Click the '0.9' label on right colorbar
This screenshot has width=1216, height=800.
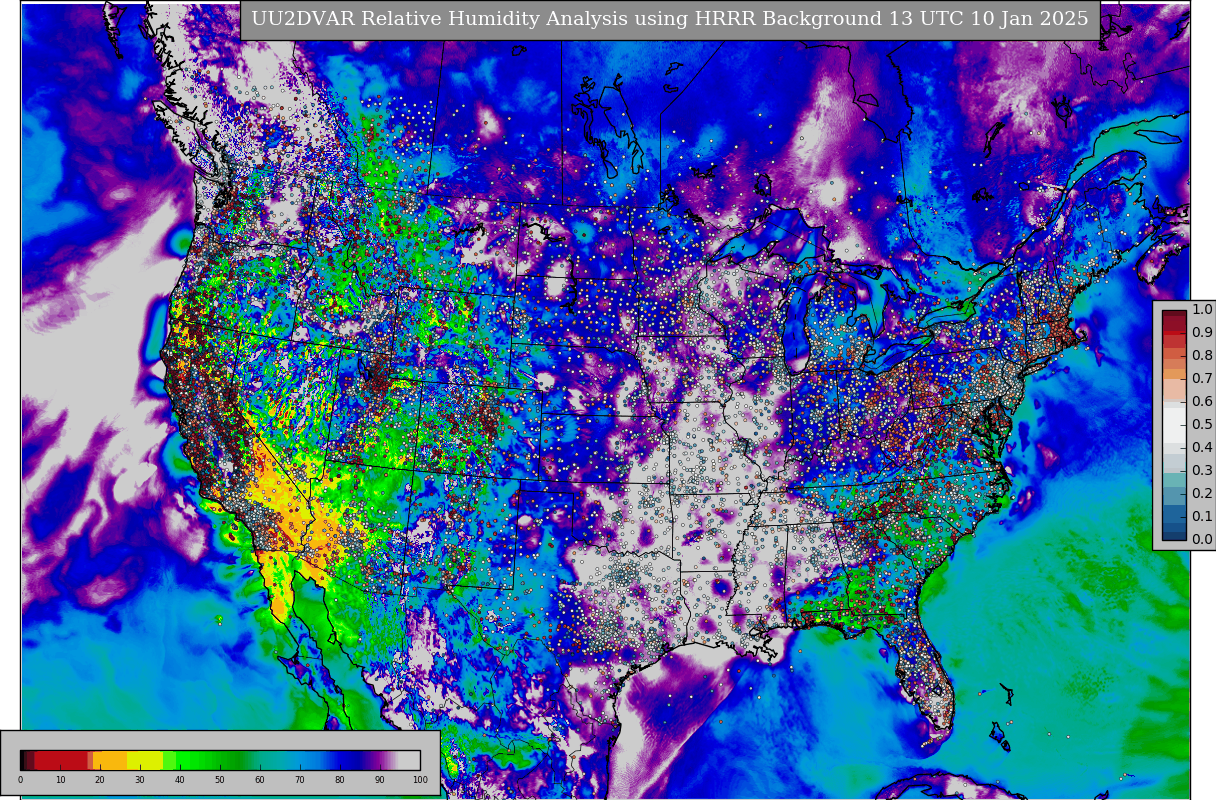1202,333
